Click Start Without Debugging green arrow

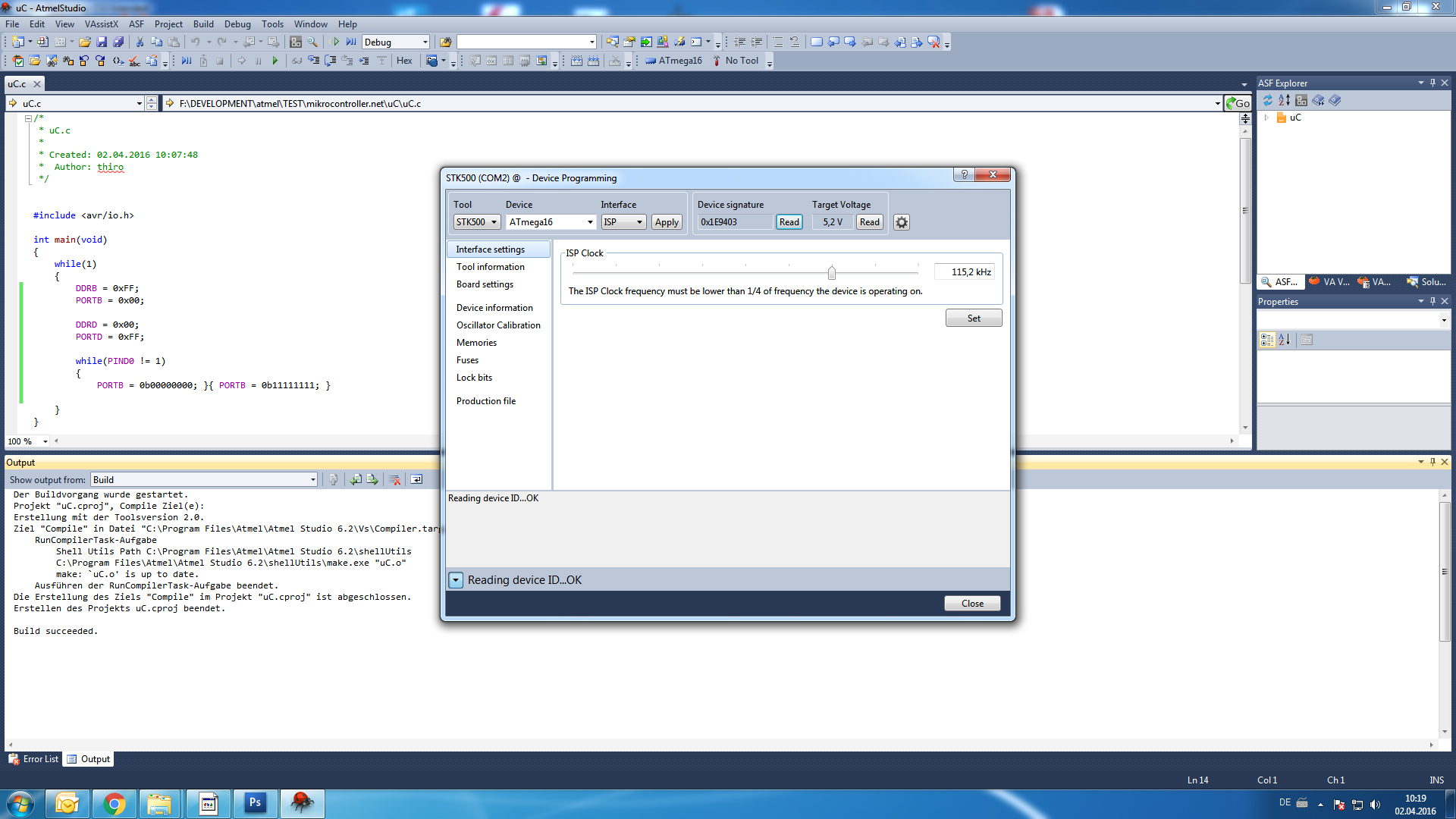pos(335,42)
